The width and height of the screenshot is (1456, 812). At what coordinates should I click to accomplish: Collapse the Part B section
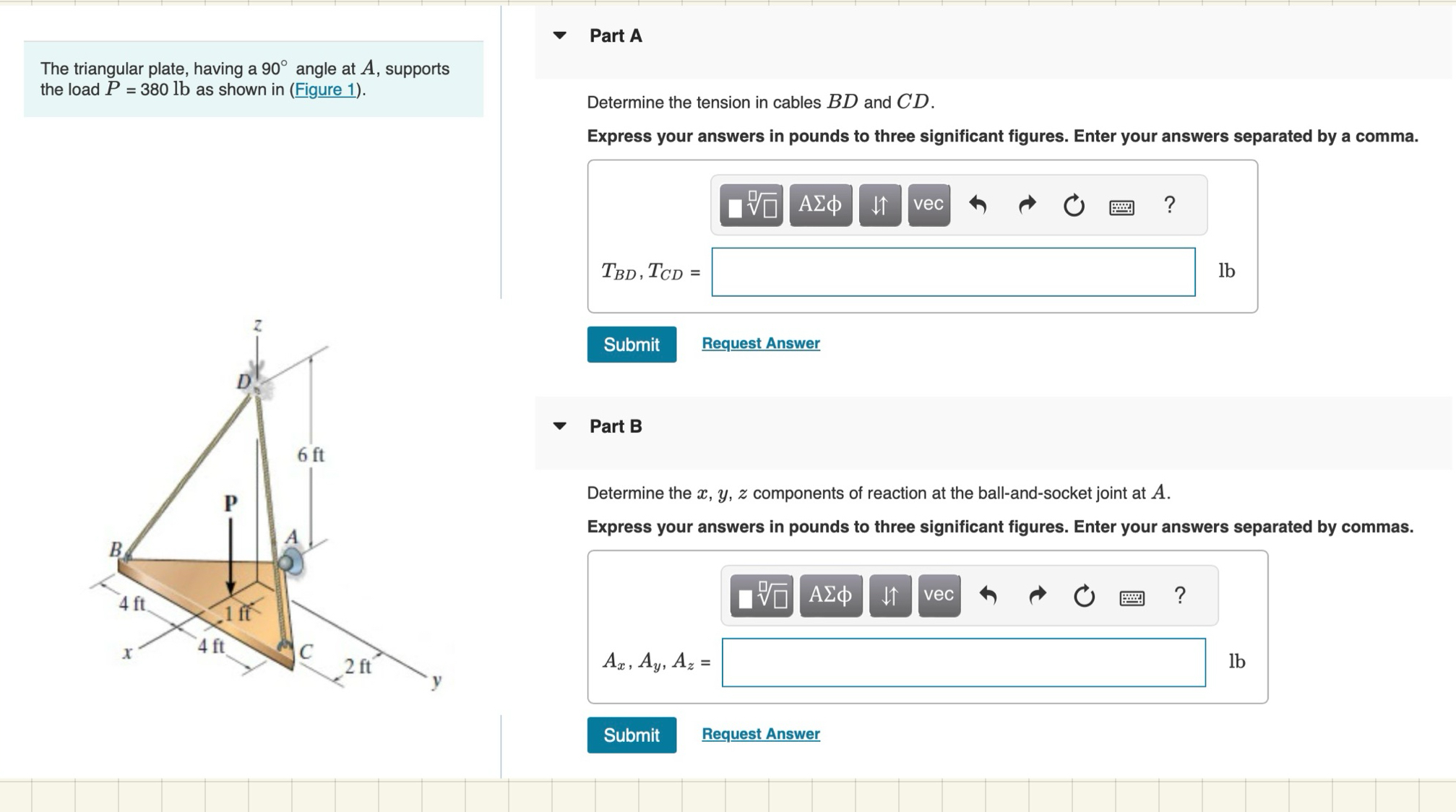pyautogui.click(x=560, y=426)
